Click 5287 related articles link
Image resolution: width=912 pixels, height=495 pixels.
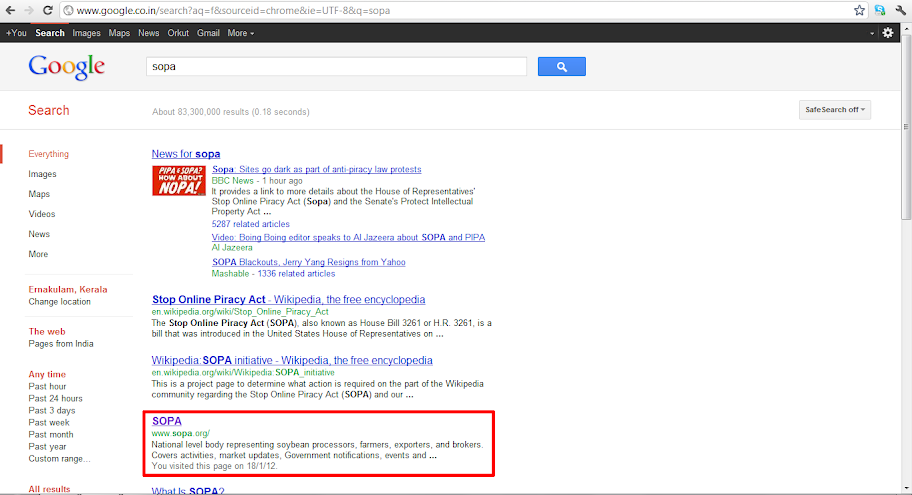[250, 224]
